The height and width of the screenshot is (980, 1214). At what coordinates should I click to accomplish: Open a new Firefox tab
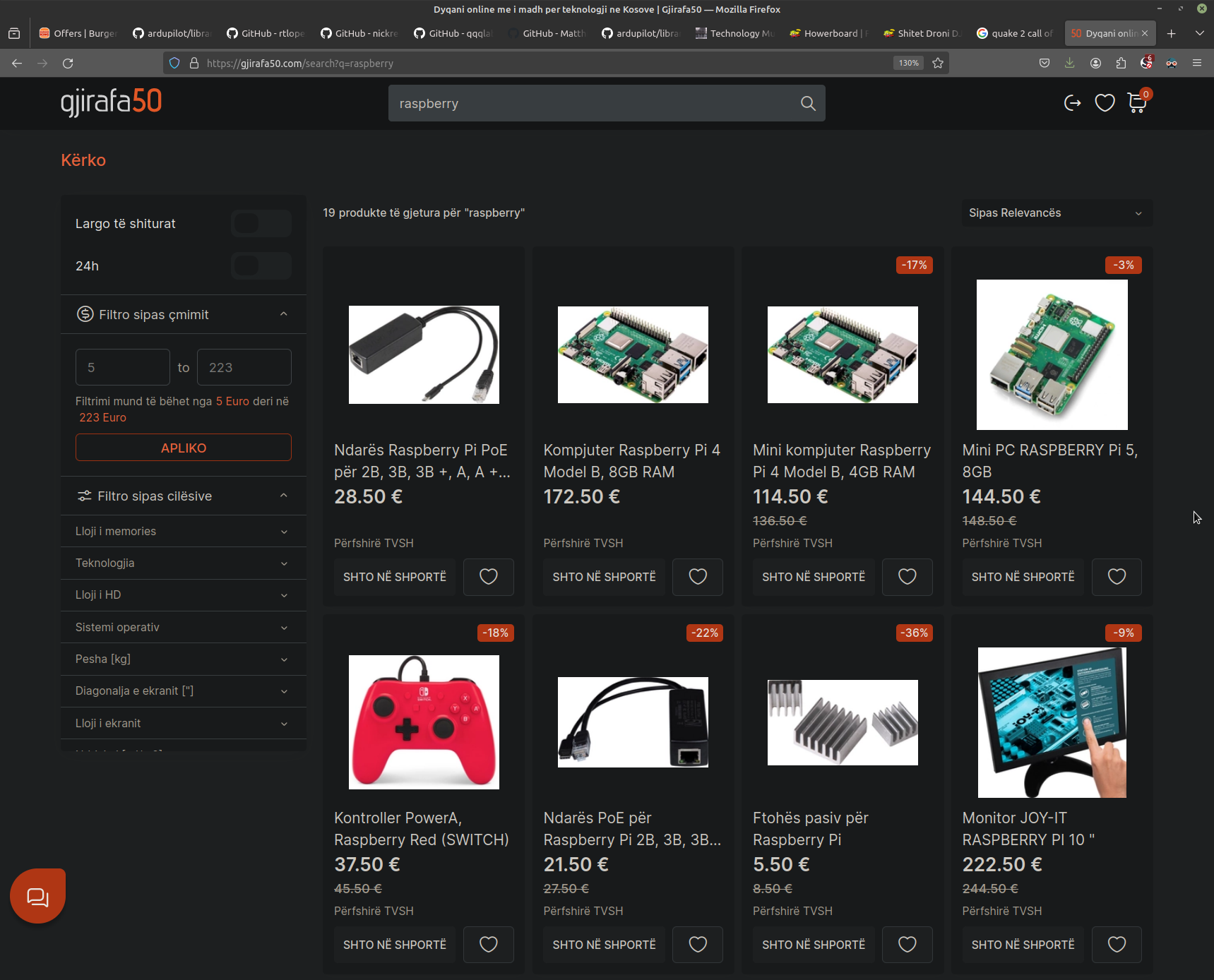(x=1172, y=33)
